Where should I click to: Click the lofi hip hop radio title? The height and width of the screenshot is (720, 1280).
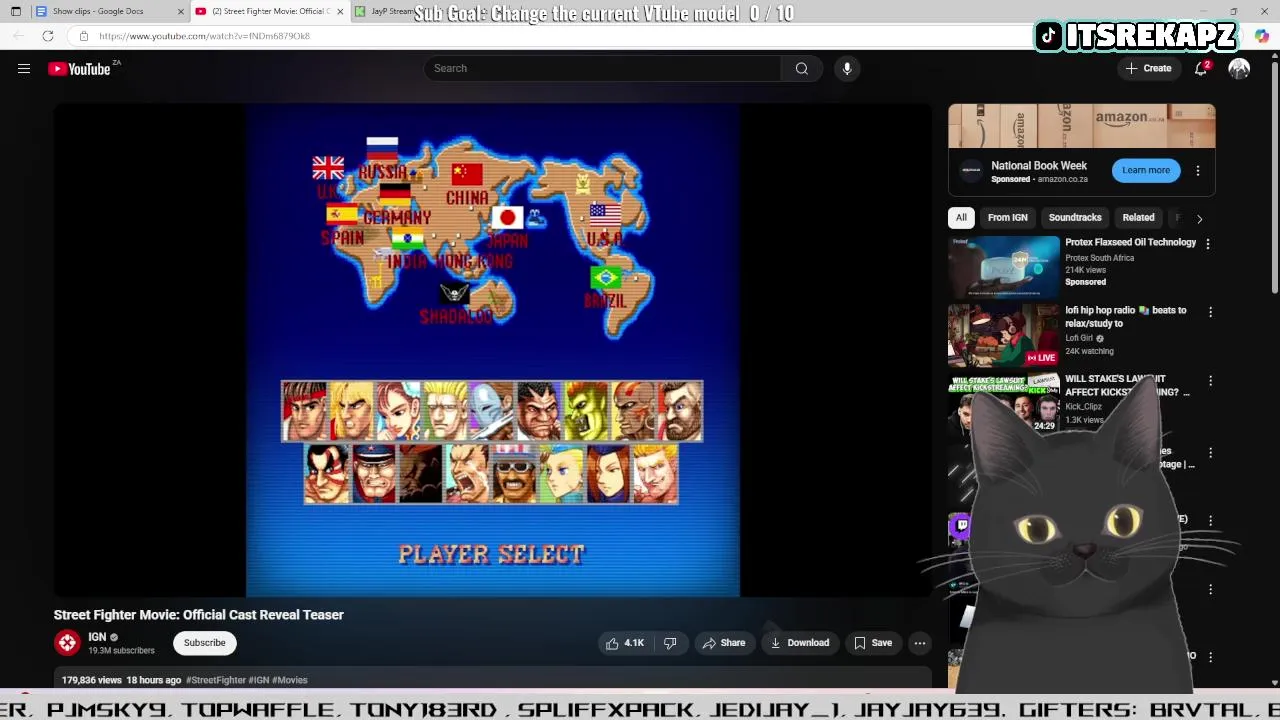[x=1125, y=317]
